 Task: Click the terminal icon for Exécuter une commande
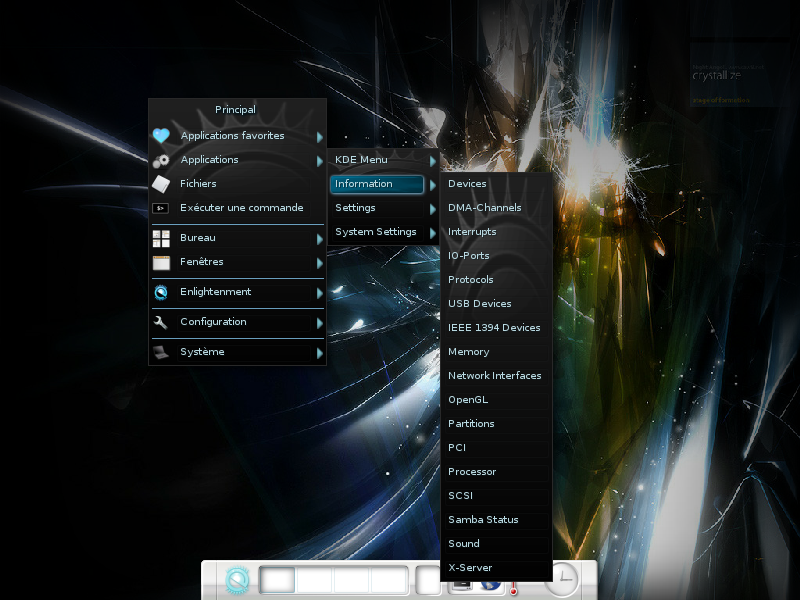pyautogui.click(x=161, y=208)
